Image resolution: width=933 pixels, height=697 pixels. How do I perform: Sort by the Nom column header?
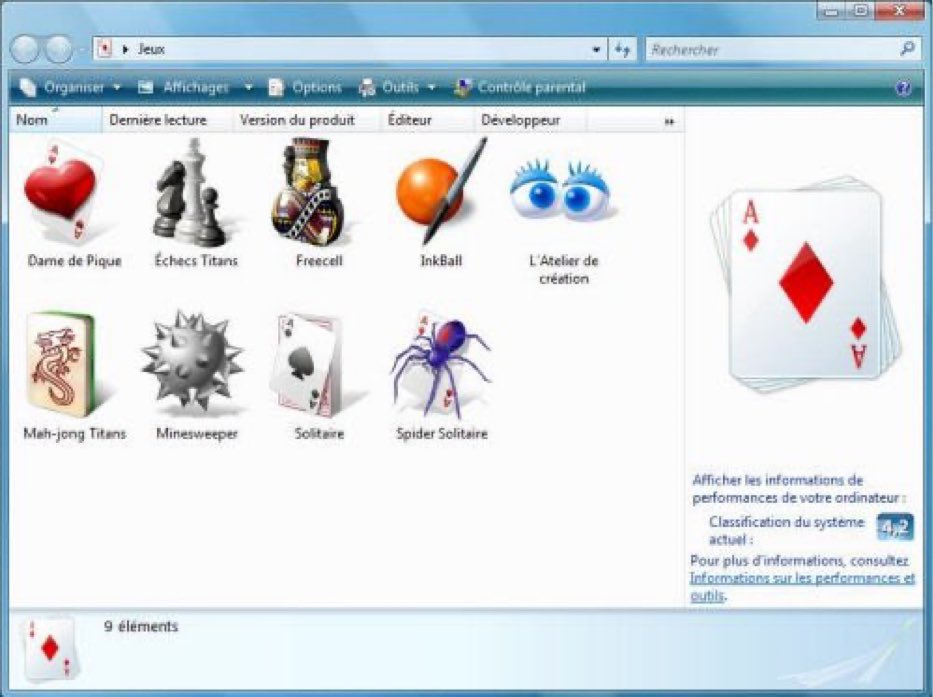55,120
